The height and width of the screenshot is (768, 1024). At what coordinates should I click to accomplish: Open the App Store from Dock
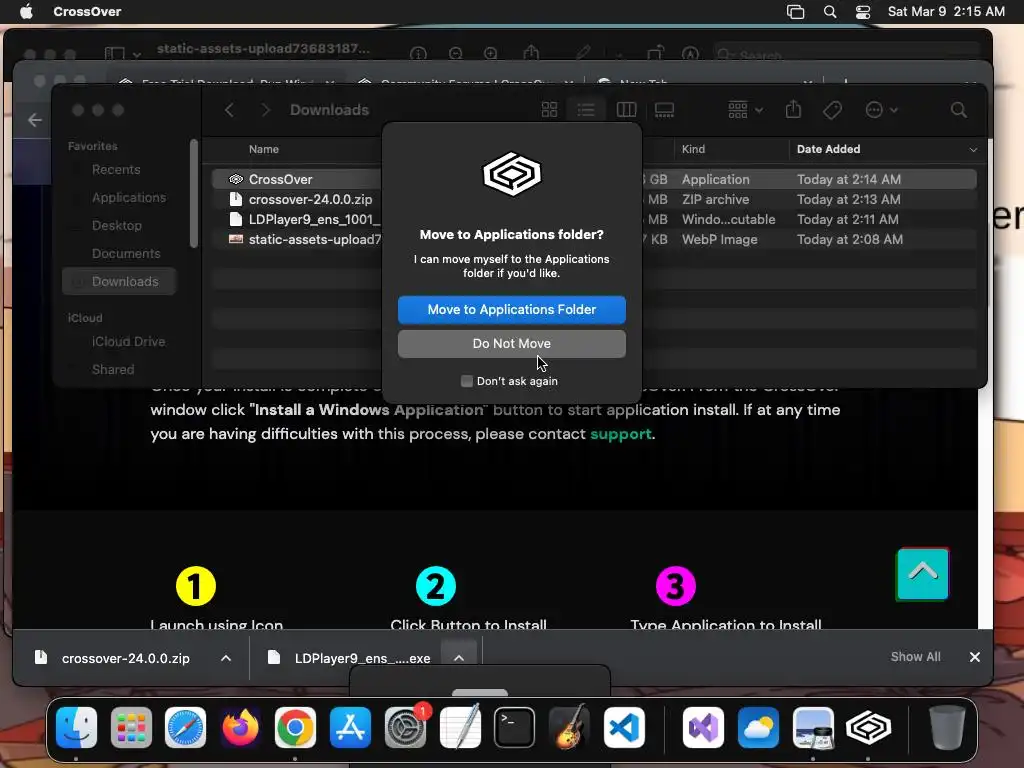350,727
